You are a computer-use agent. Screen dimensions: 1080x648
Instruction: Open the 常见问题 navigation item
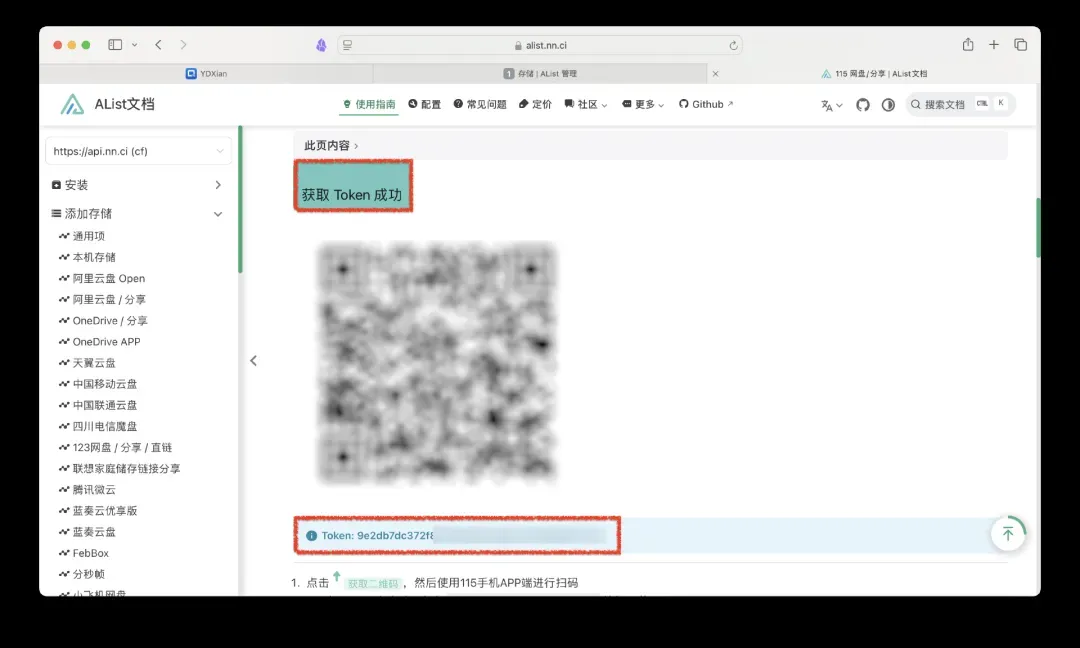pos(480,104)
